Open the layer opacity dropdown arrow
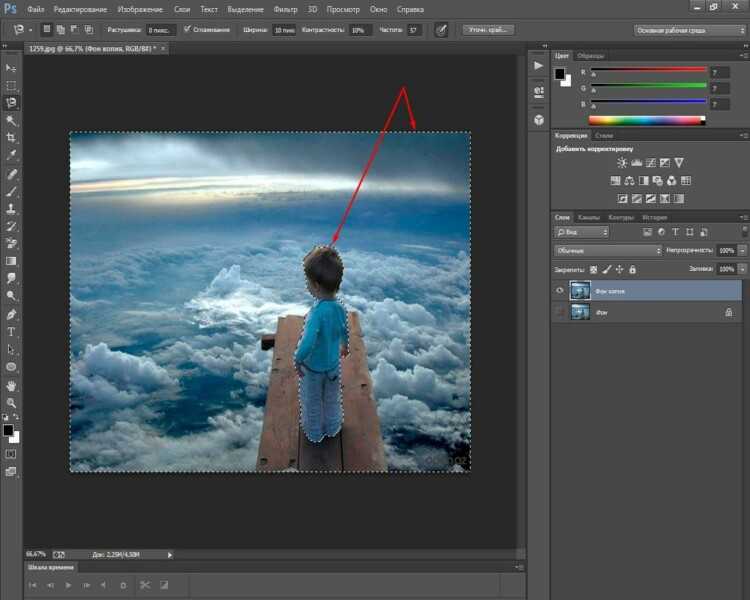750x600 pixels. [742, 250]
